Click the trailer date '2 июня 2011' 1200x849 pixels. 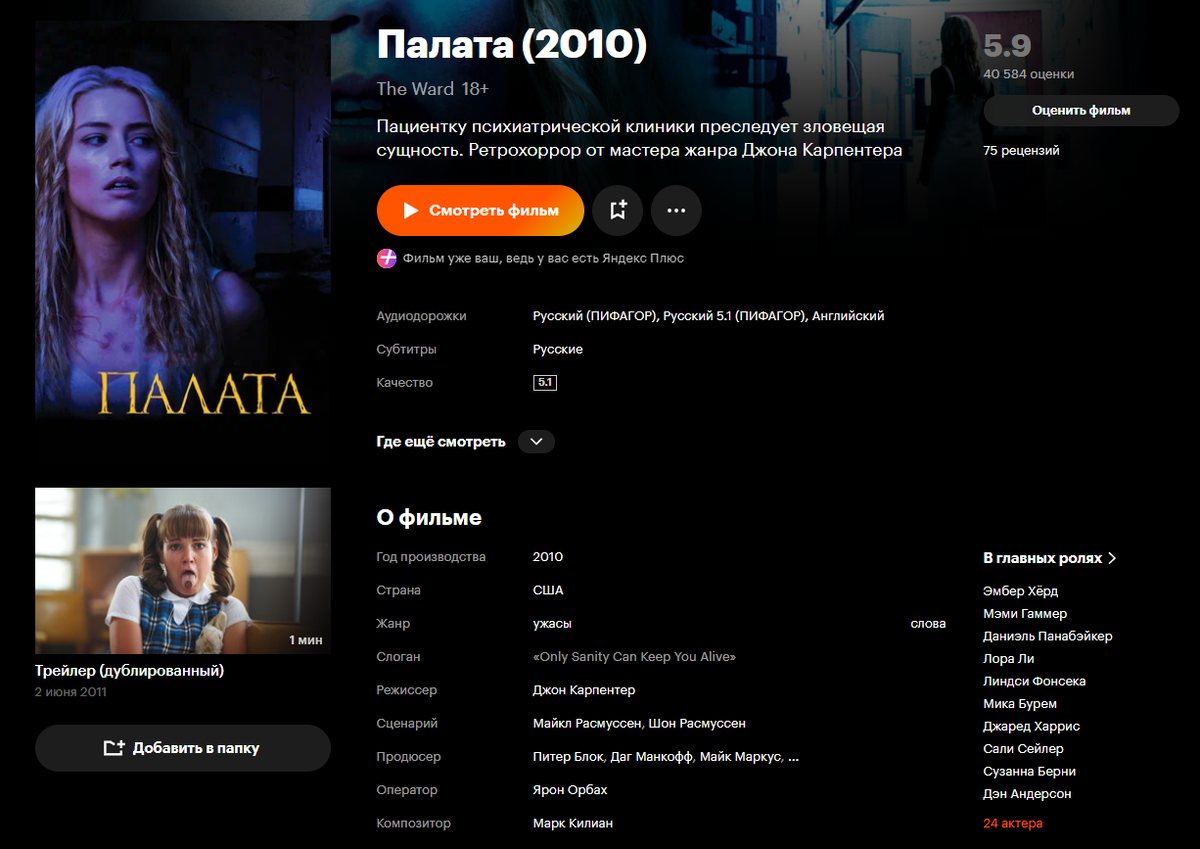(x=71, y=692)
